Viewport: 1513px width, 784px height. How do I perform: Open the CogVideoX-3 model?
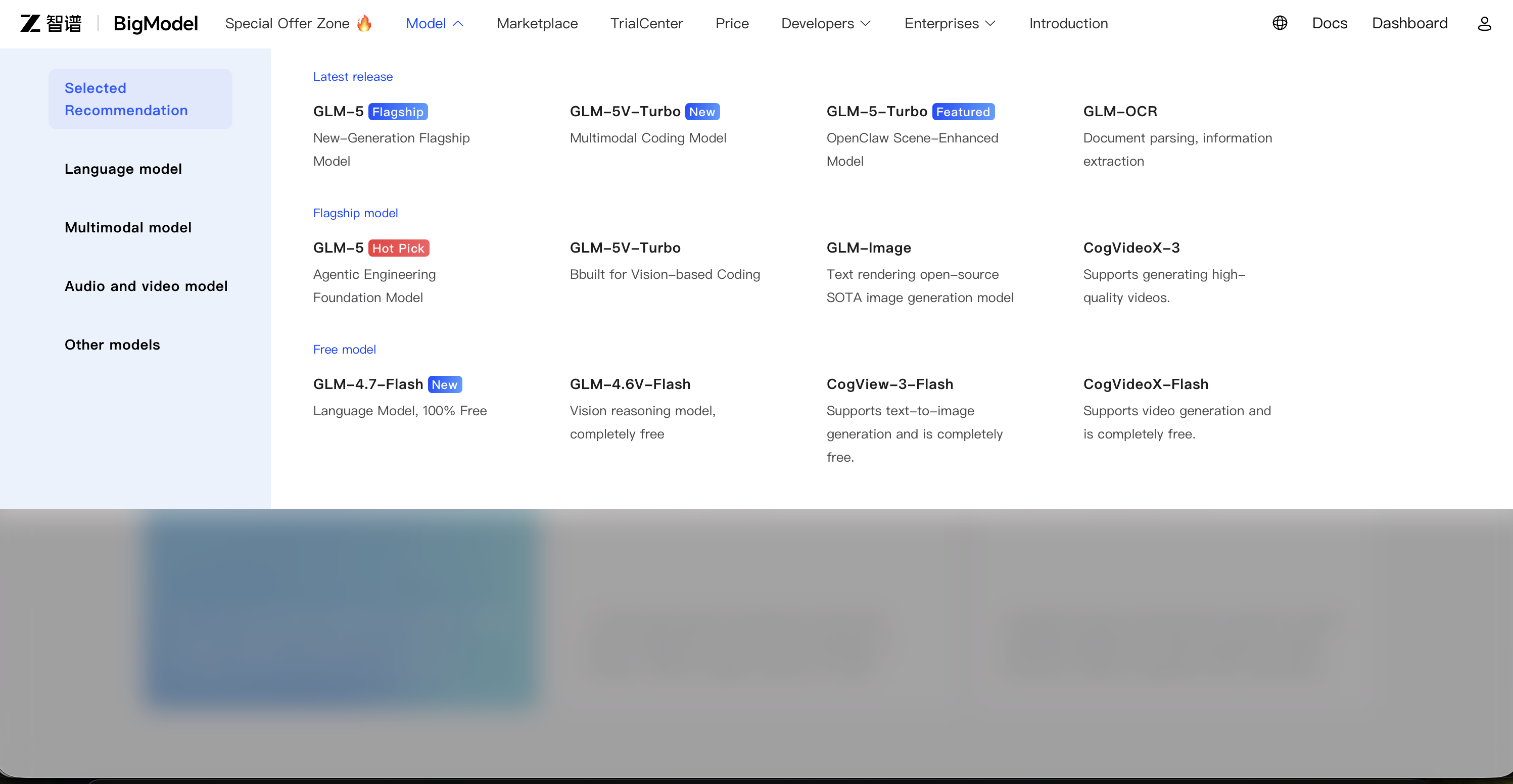(x=1131, y=248)
